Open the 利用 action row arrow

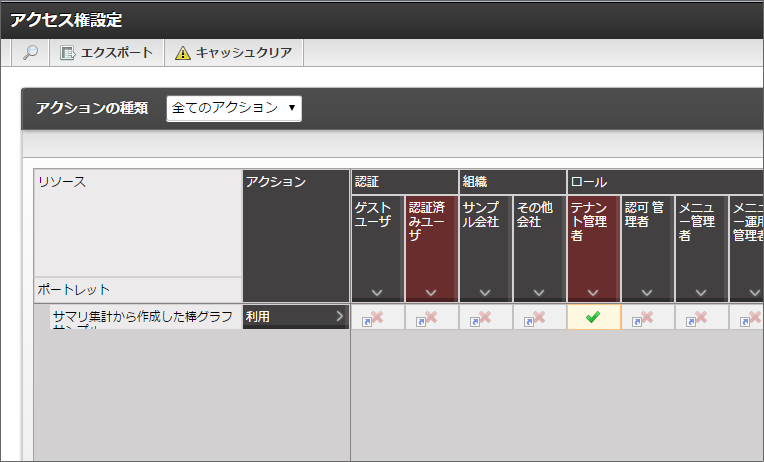pos(340,316)
